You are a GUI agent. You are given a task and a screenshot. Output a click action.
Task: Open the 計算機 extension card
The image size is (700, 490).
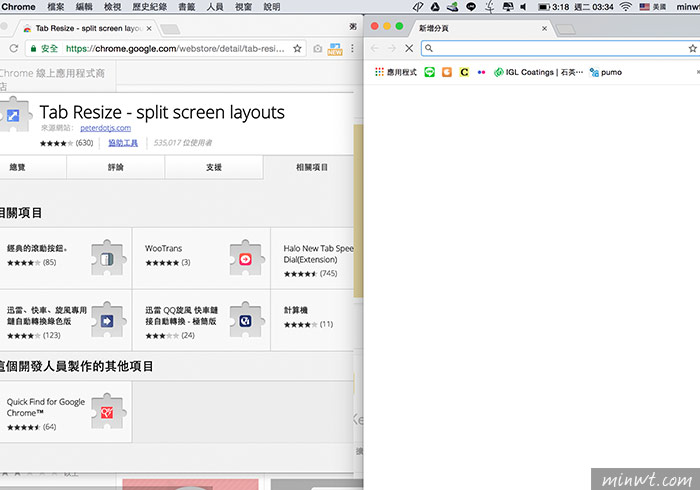312,320
